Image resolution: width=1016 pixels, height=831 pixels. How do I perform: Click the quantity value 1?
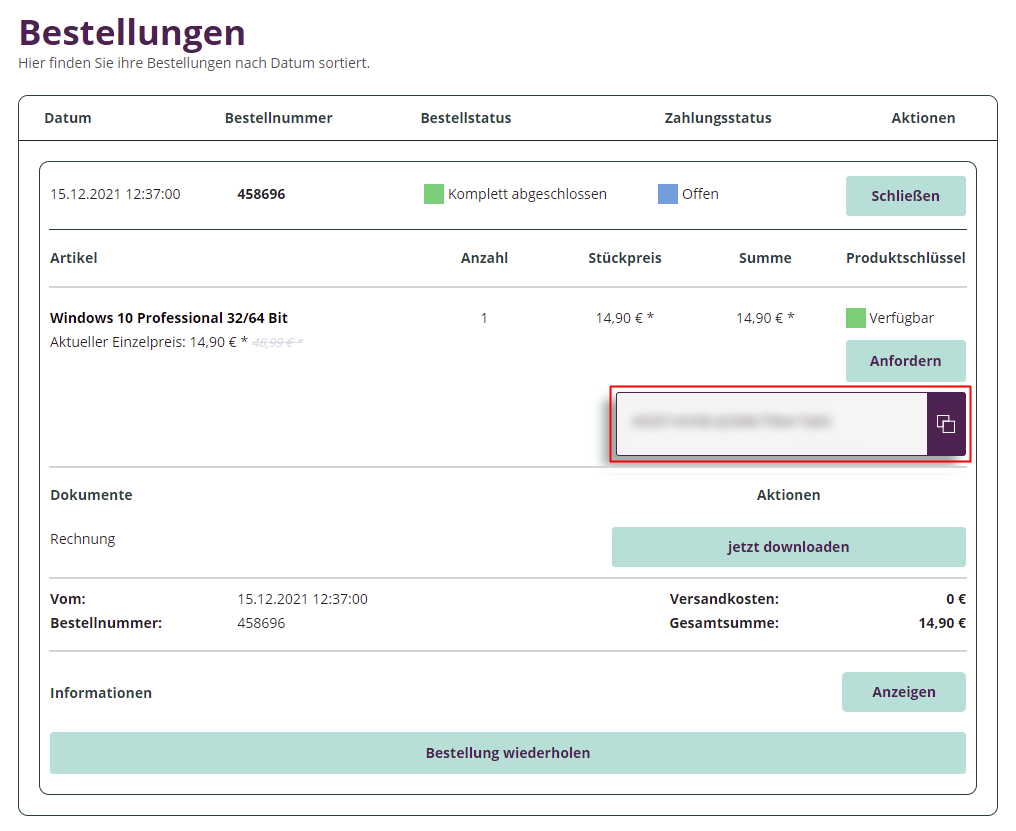tap(484, 318)
